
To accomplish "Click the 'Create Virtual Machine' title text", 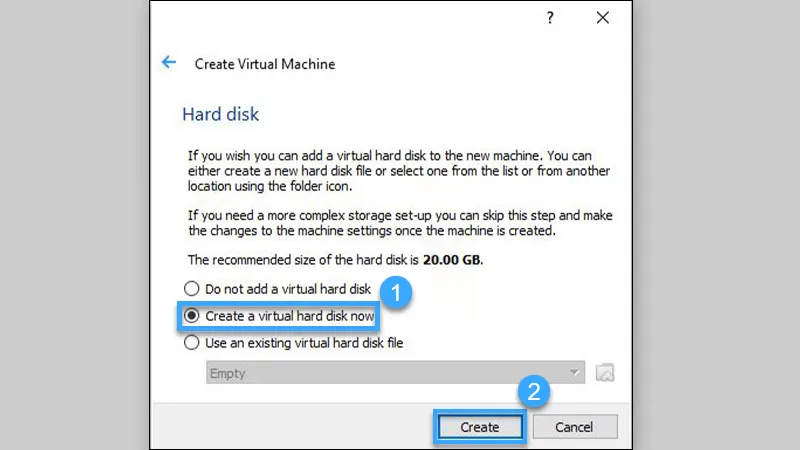I will point(265,64).
